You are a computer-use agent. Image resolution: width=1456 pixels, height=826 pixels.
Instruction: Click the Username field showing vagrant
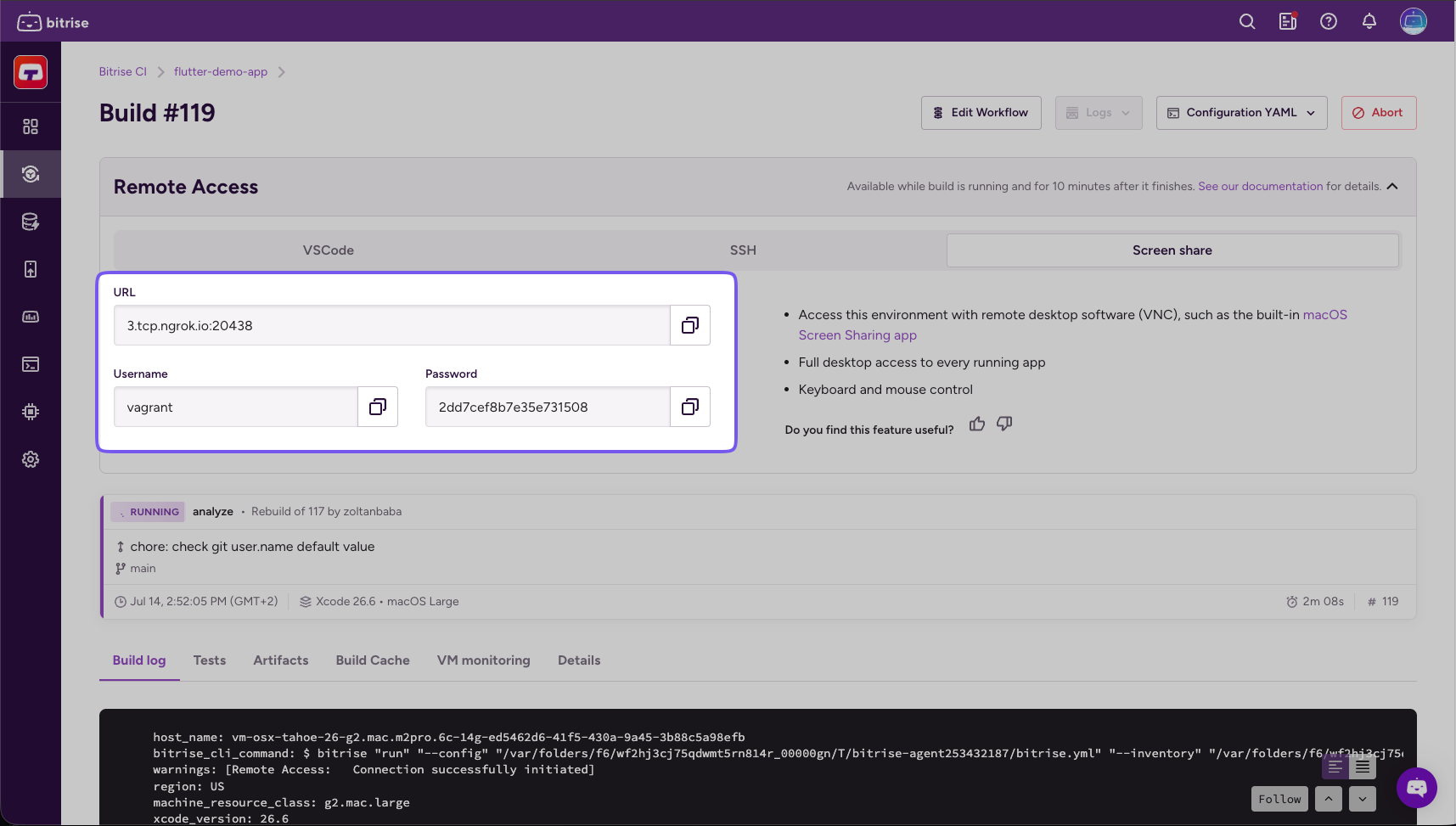point(236,407)
